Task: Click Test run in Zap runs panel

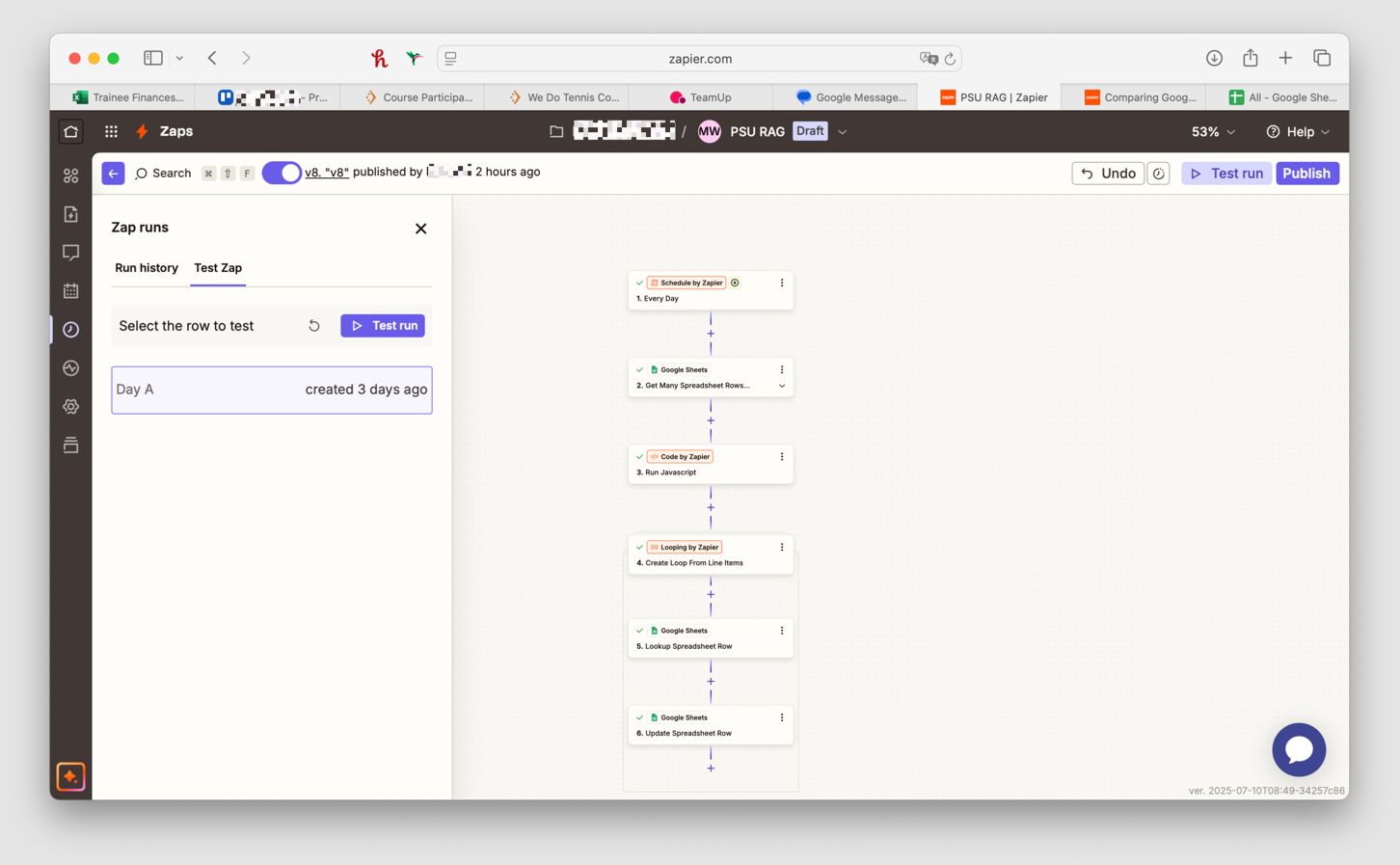Action: point(383,326)
